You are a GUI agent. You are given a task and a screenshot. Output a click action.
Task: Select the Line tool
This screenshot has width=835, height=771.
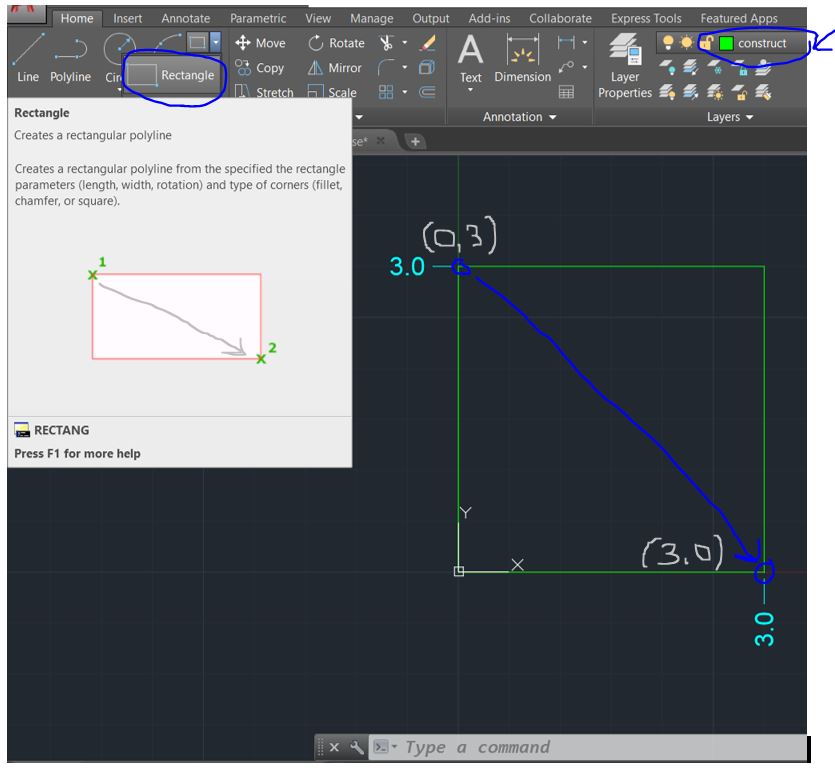click(x=27, y=55)
